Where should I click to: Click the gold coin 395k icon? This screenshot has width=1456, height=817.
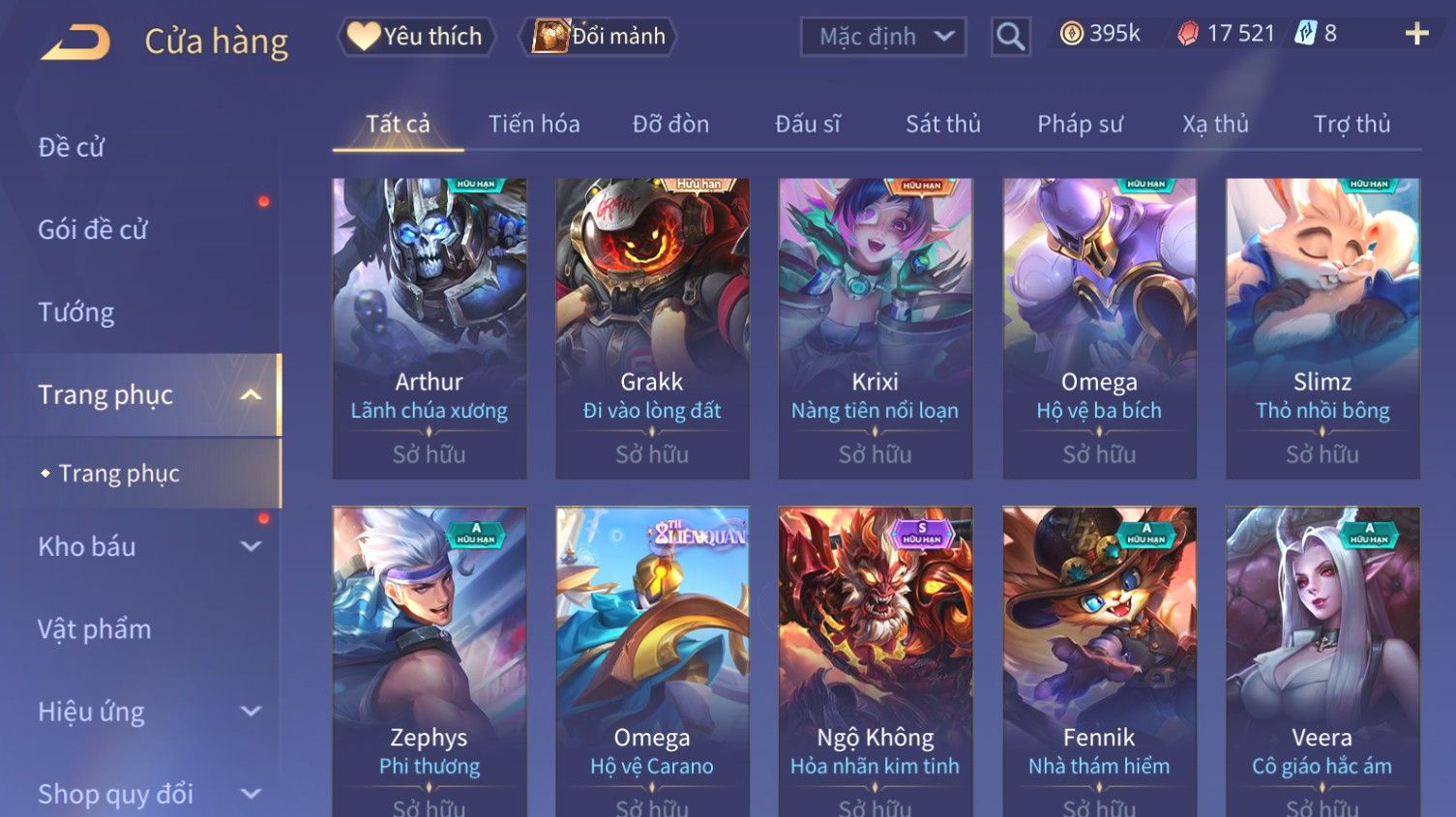click(x=1071, y=34)
